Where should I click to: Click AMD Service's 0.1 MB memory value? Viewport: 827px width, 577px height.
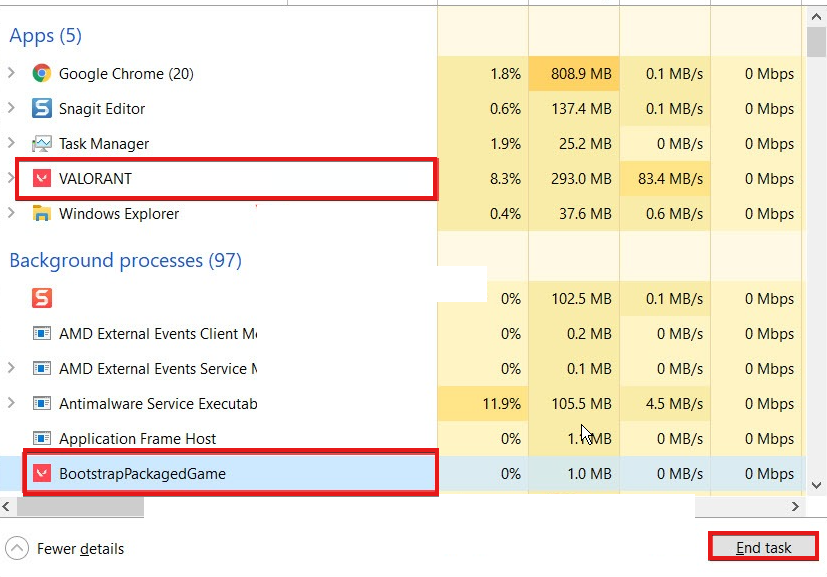(589, 369)
